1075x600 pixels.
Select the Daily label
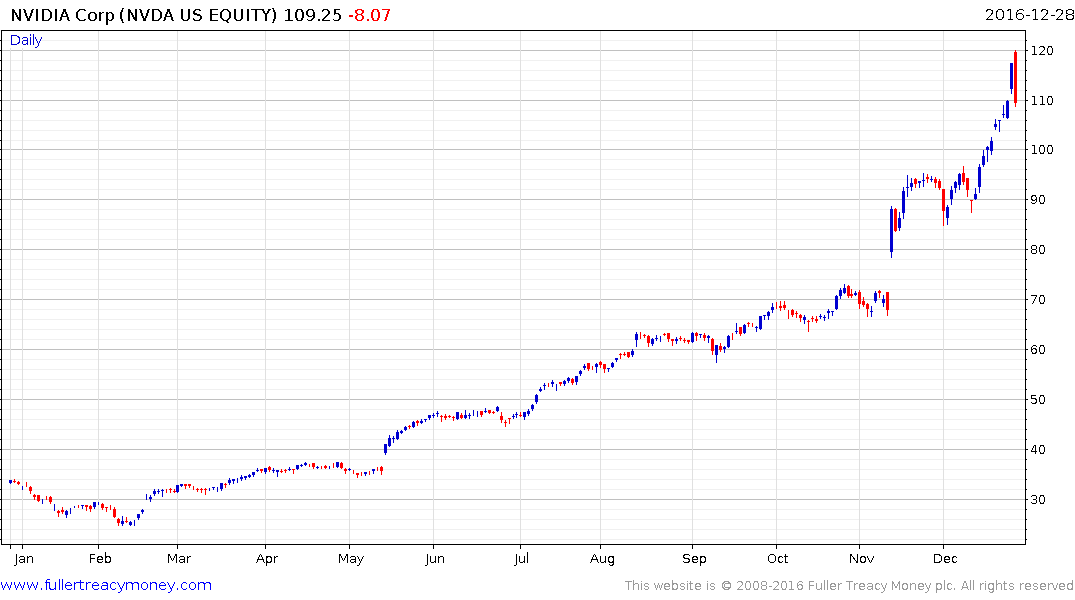click(26, 40)
